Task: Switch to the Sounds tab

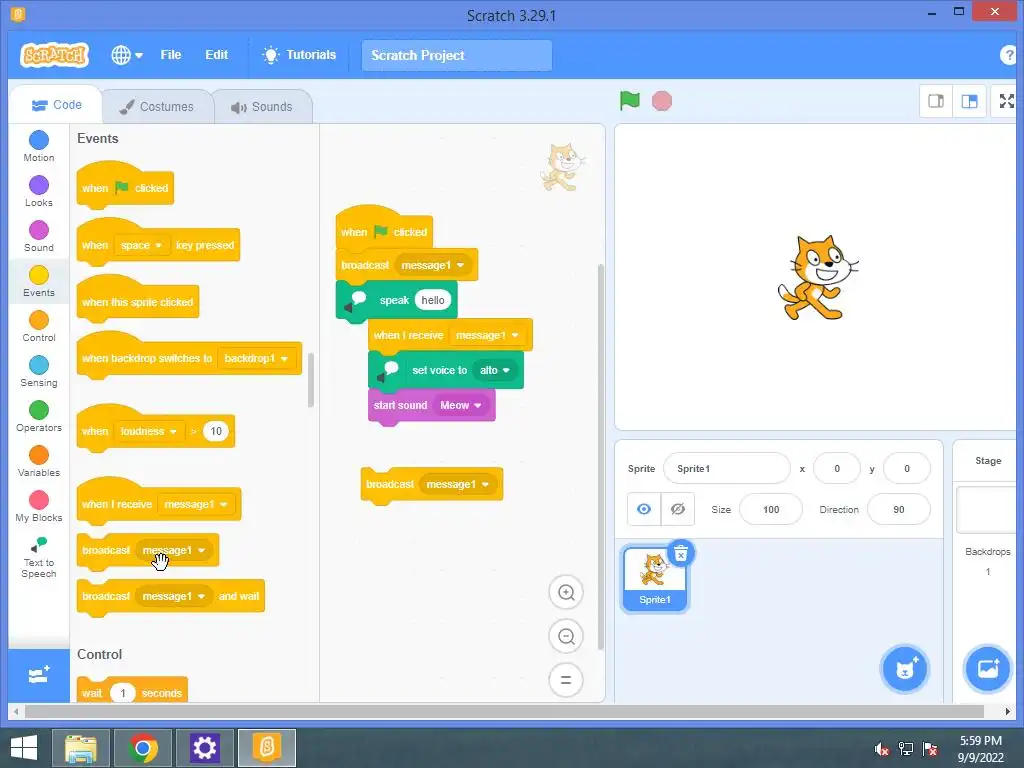Action: click(263, 106)
